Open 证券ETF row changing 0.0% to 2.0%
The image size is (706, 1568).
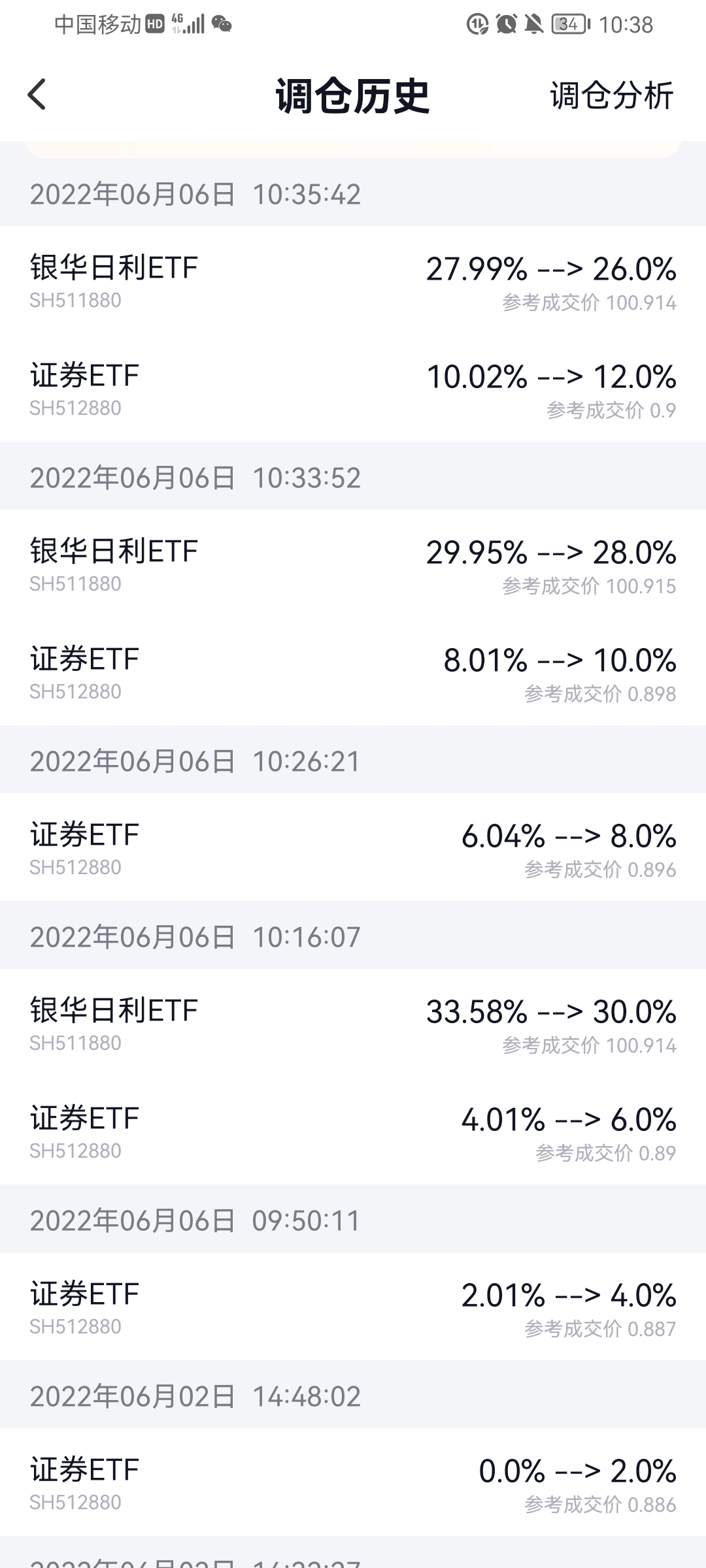coord(353,1483)
